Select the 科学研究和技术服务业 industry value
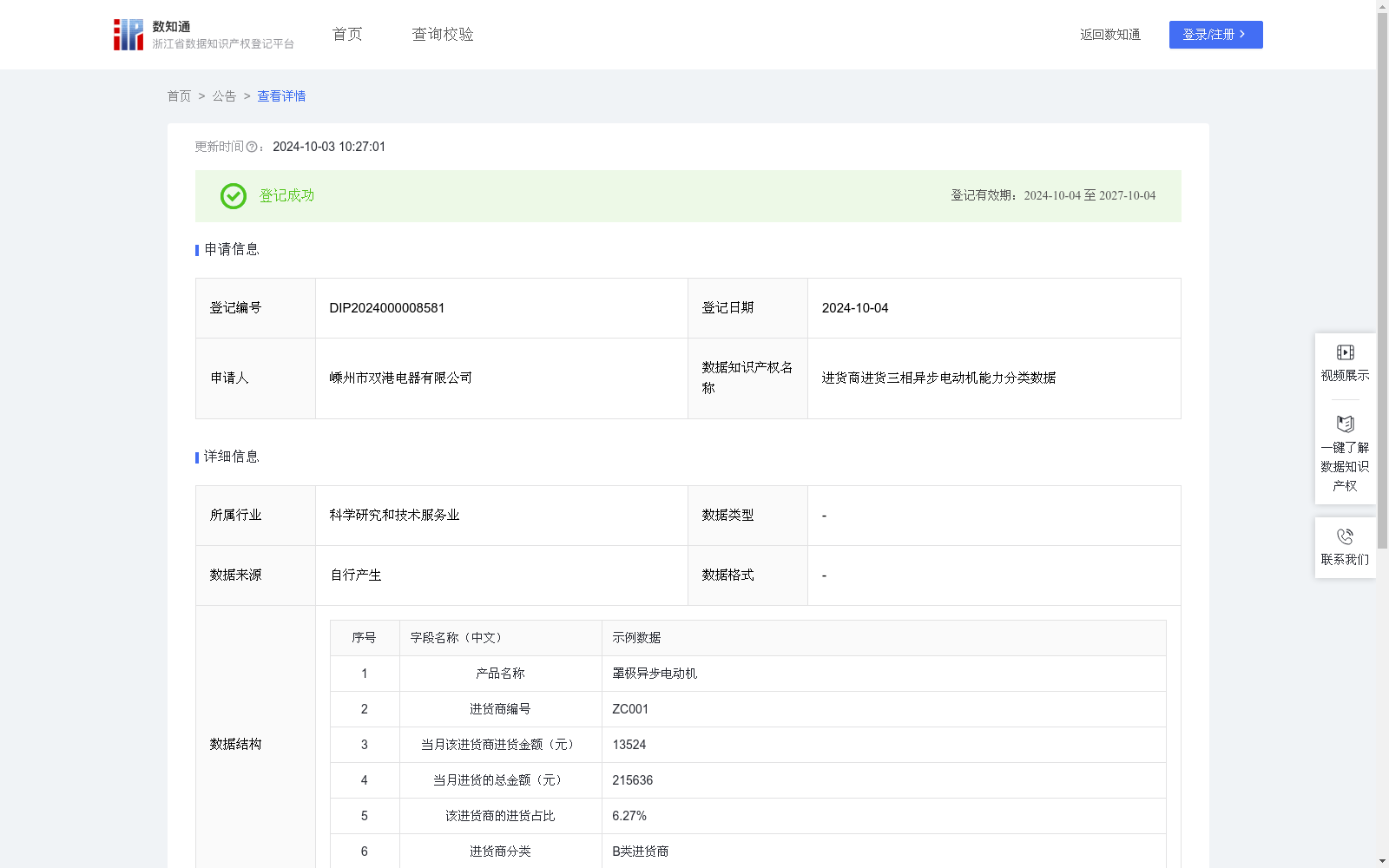 pyautogui.click(x=394, y=515)
